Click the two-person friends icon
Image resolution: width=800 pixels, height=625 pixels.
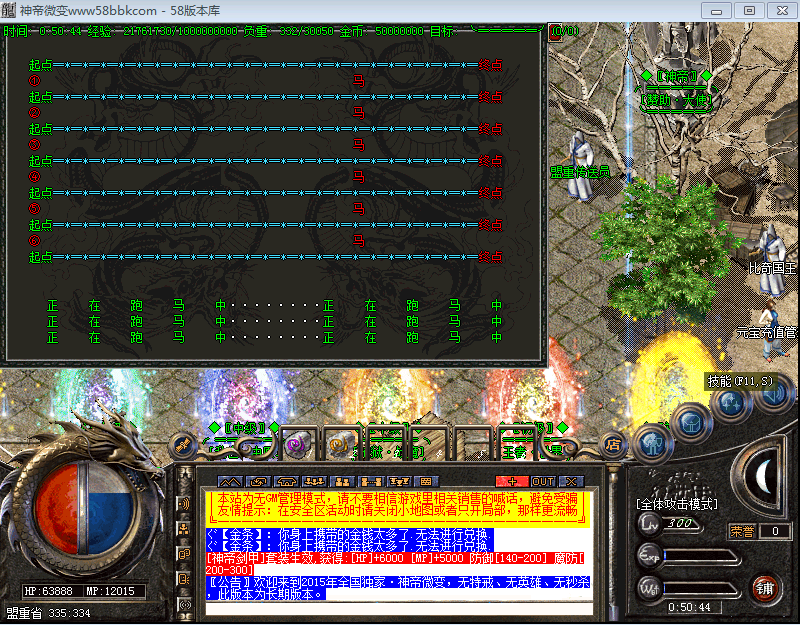[342, 482]
